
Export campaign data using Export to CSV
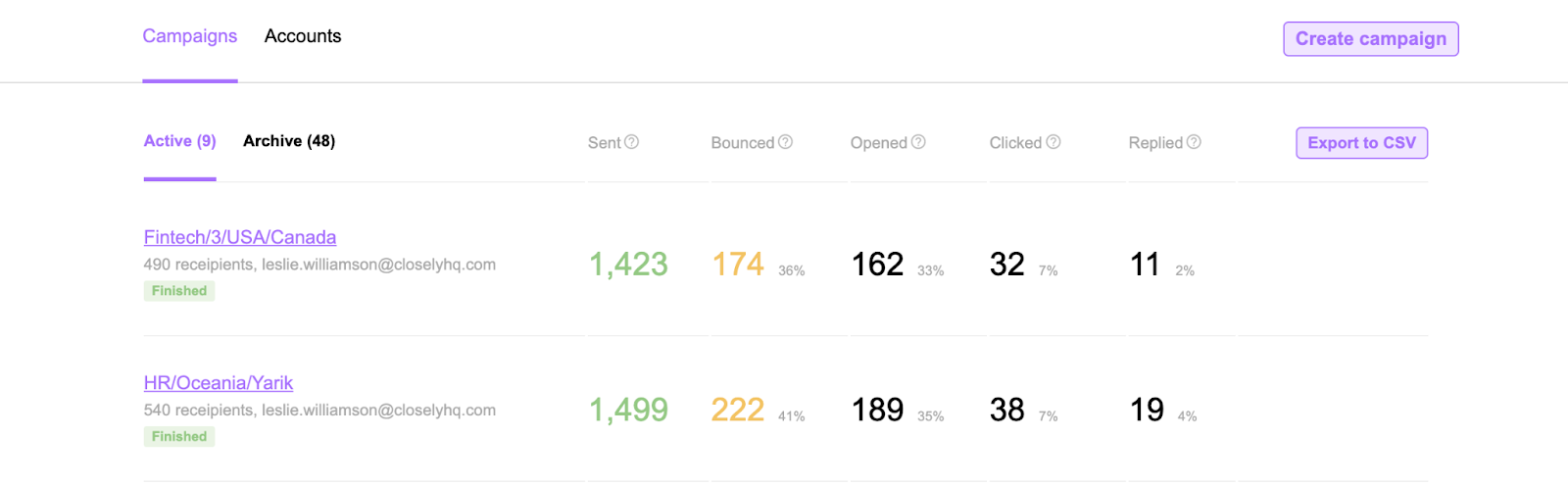point(1362,143)
